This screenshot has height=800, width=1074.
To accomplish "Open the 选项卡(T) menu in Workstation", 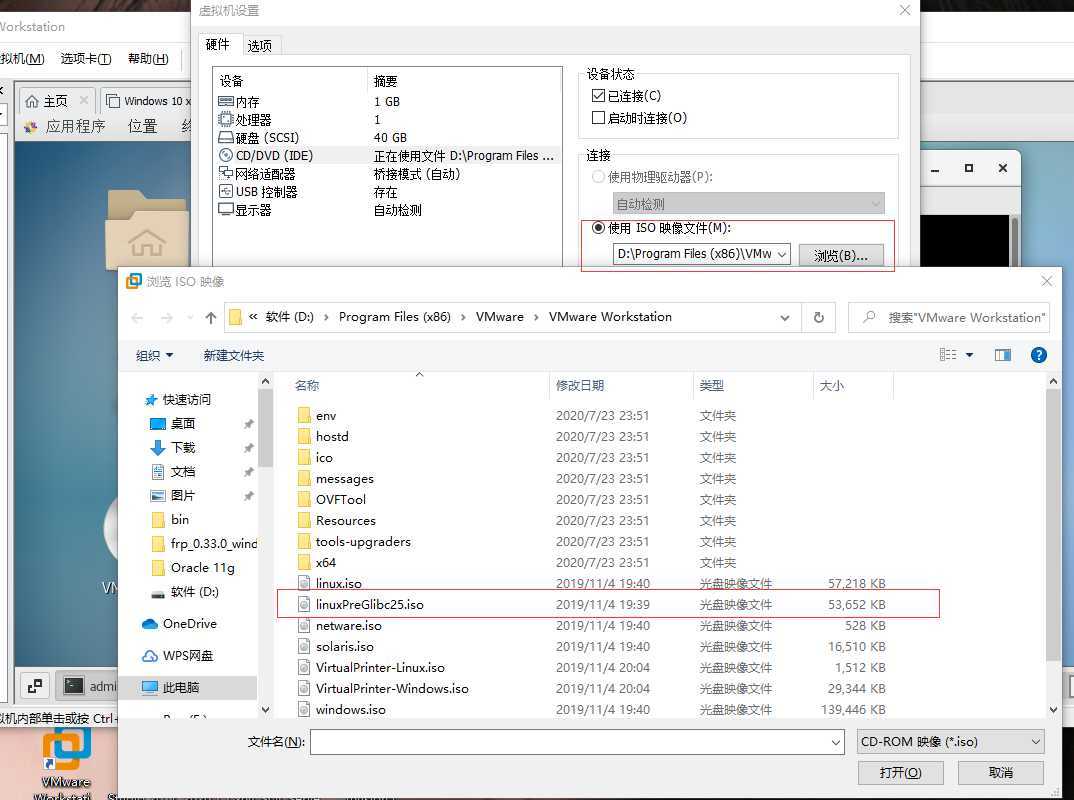I will click(86, 59).
